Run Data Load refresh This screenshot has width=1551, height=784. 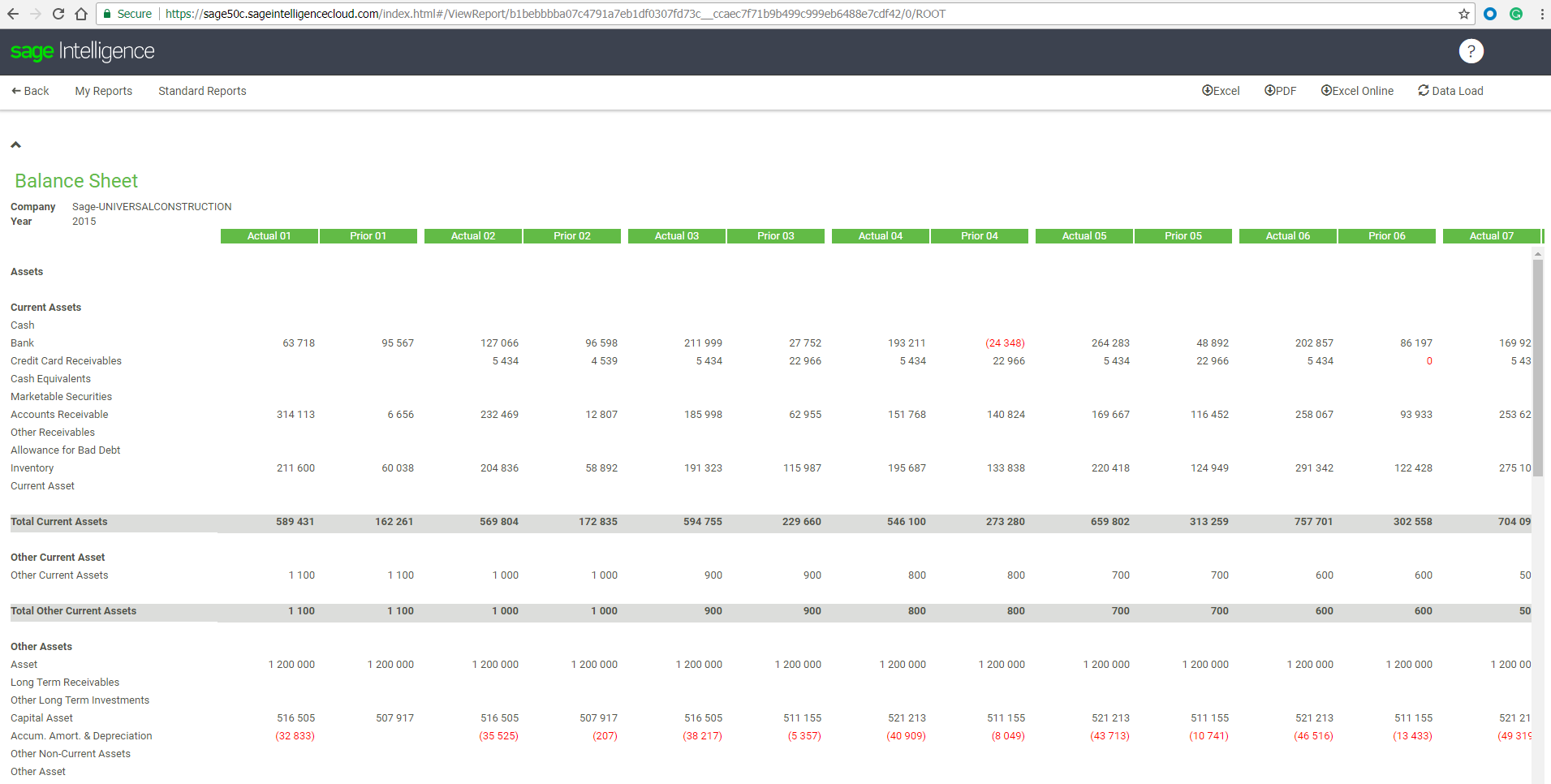pyautogui.click(x=1450, y=91)
